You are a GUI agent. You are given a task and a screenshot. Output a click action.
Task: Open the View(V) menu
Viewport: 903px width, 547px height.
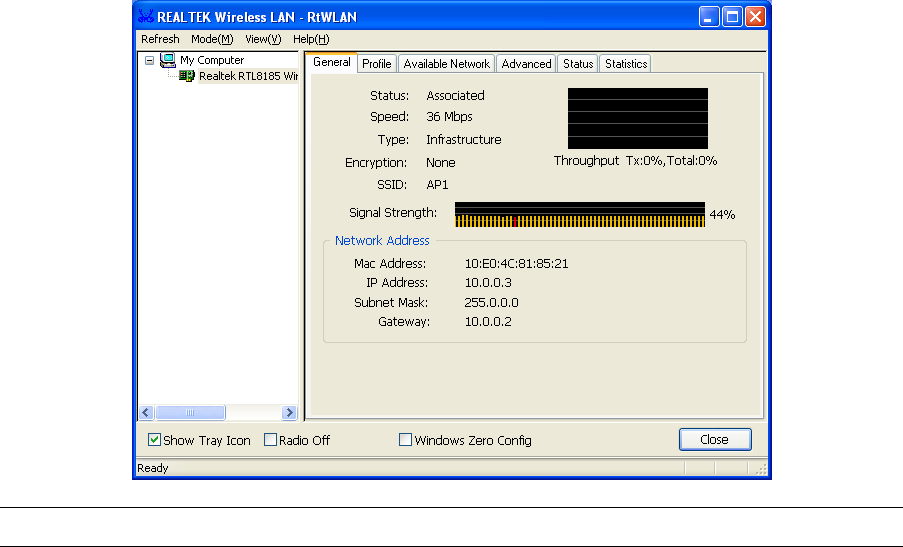263,39
